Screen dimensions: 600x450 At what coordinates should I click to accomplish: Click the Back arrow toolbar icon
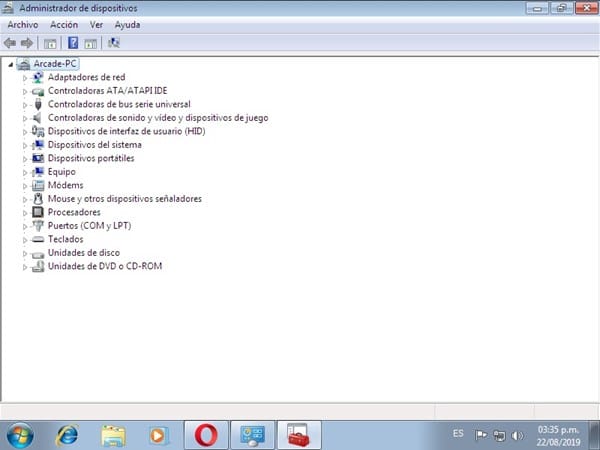point(10,43)
